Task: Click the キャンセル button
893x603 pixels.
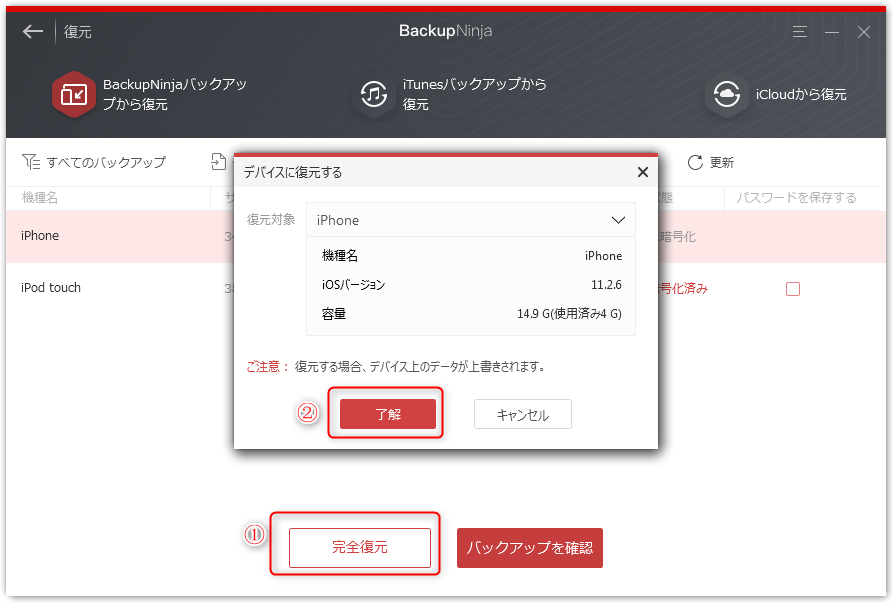Action: pyautogui.click(x=523, y=414)
